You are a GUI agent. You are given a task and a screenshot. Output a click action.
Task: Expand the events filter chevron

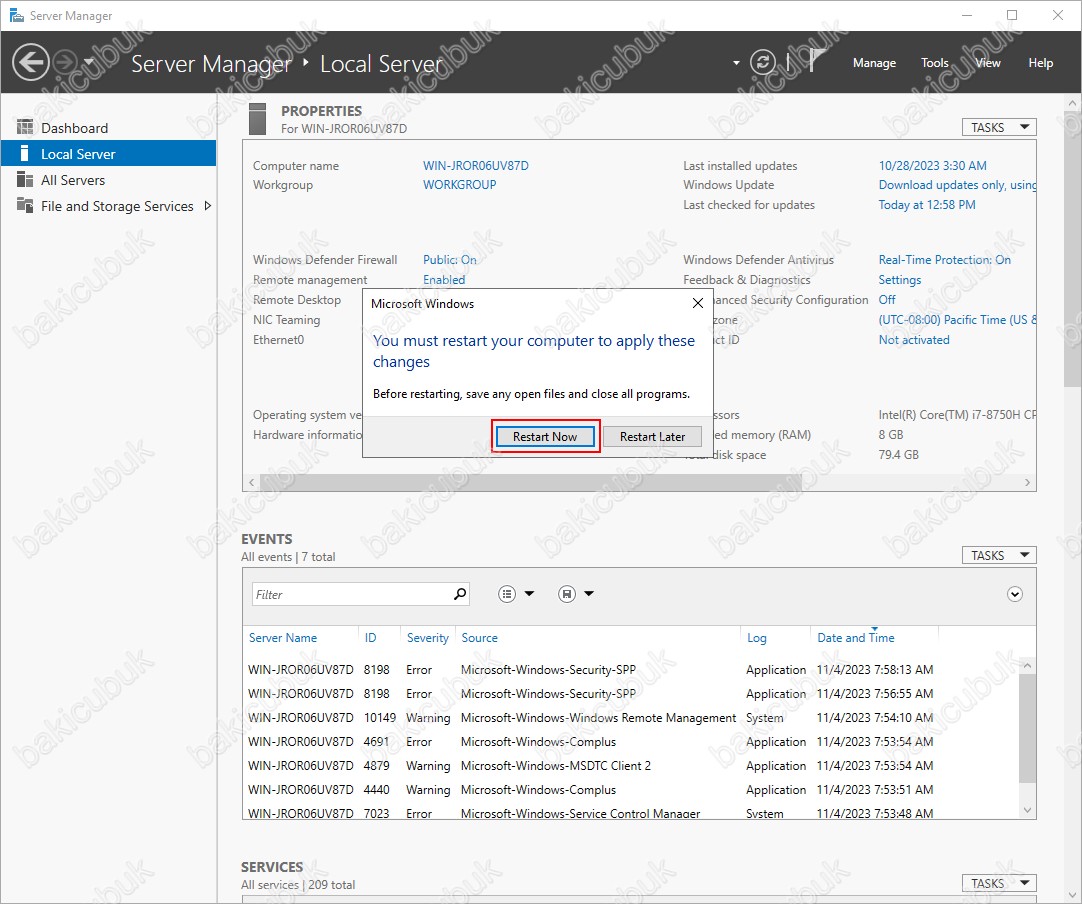tap(1014, 594)
